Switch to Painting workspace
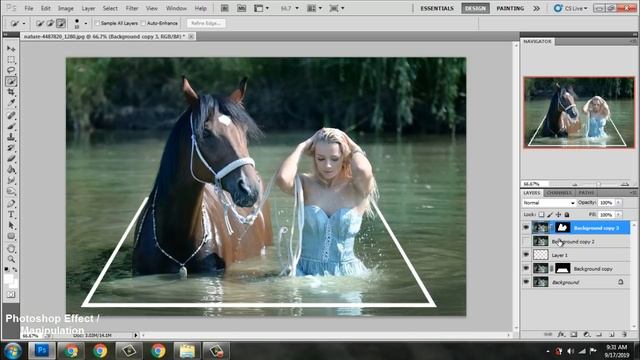The width and height of the screenshot is (640, 360). coord(510,8)
